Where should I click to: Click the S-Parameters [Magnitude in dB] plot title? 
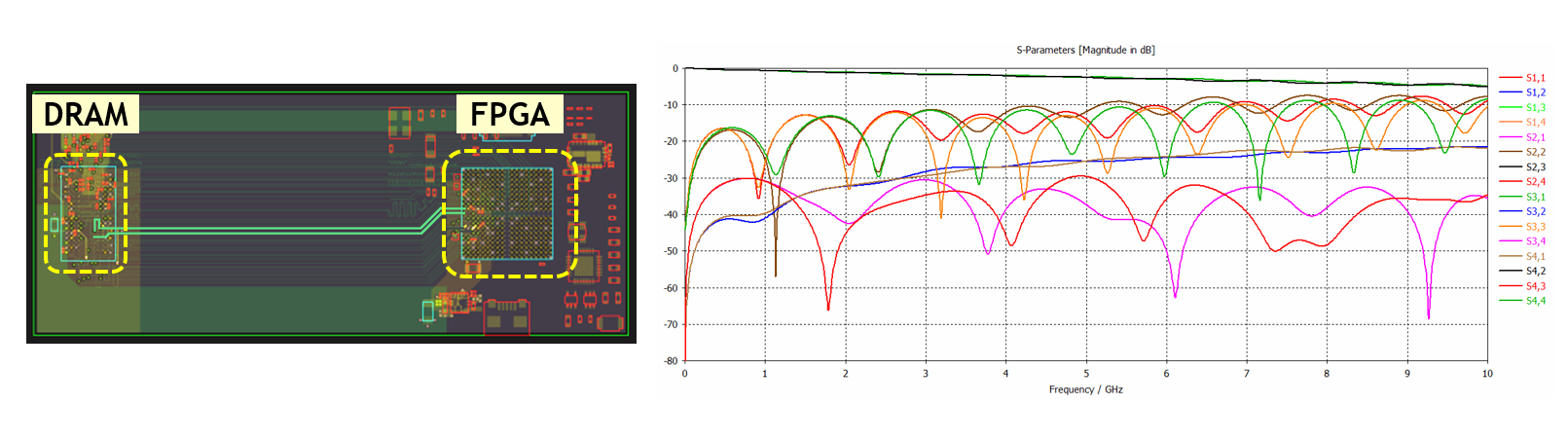(1085, 50)
